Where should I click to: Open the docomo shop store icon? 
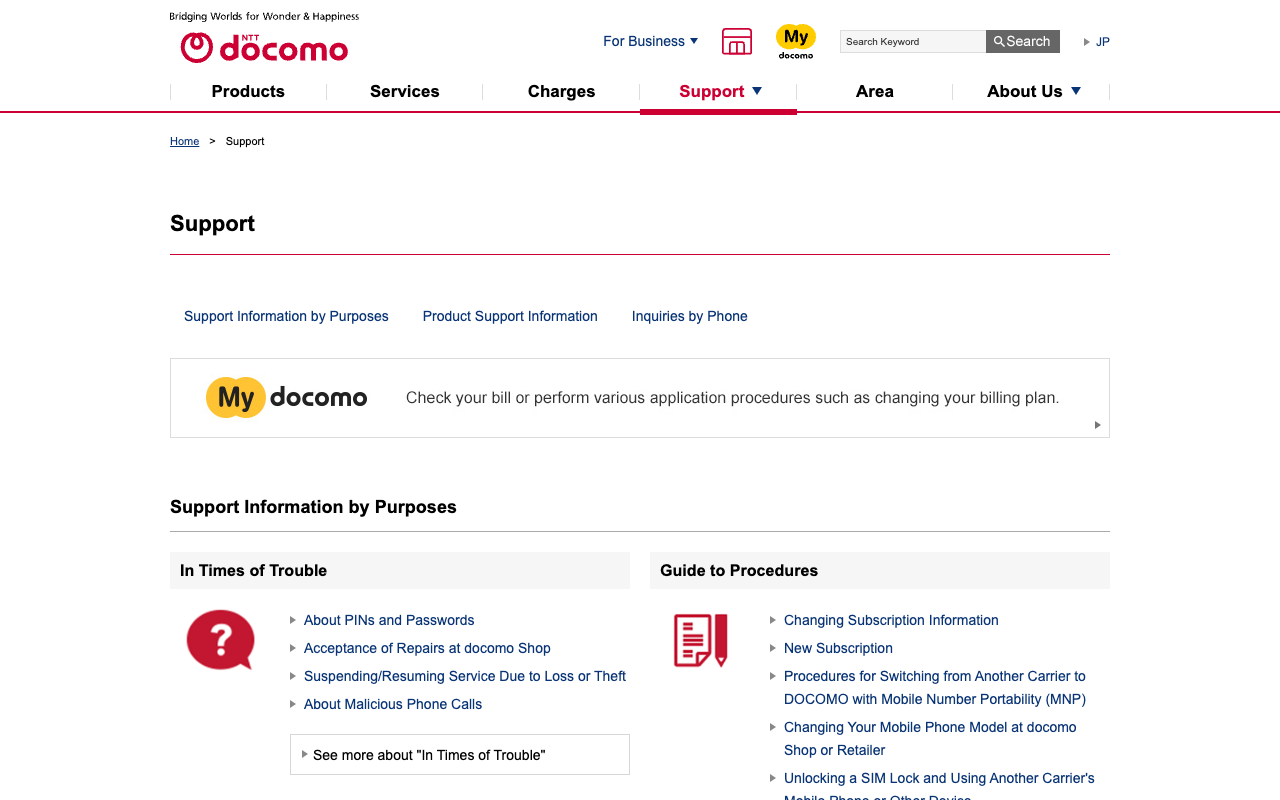point(737,41)
